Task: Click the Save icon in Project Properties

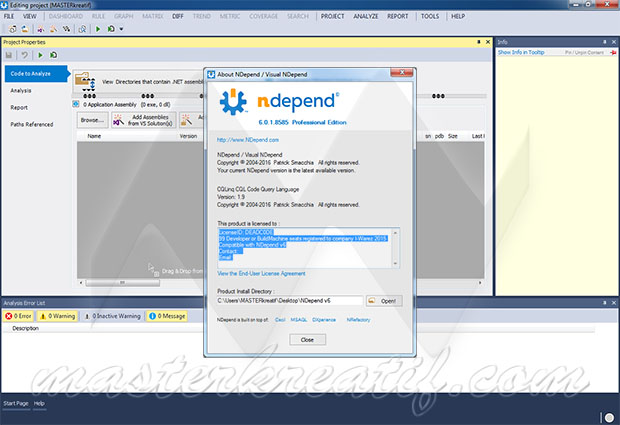Action: 9,55
